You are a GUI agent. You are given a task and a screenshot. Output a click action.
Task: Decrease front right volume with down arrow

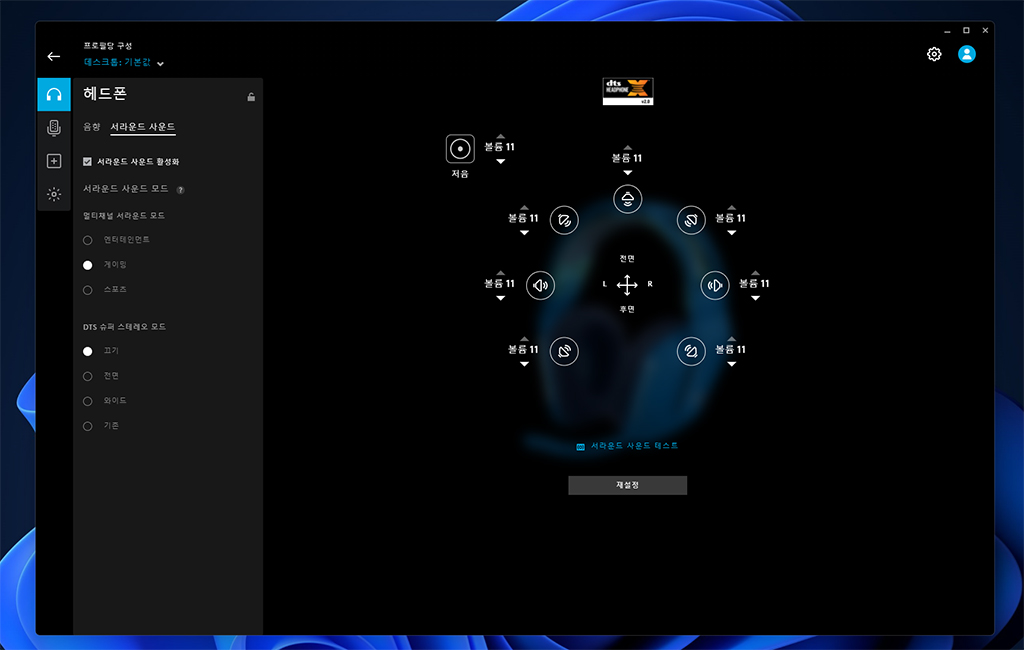pos(731,233)
